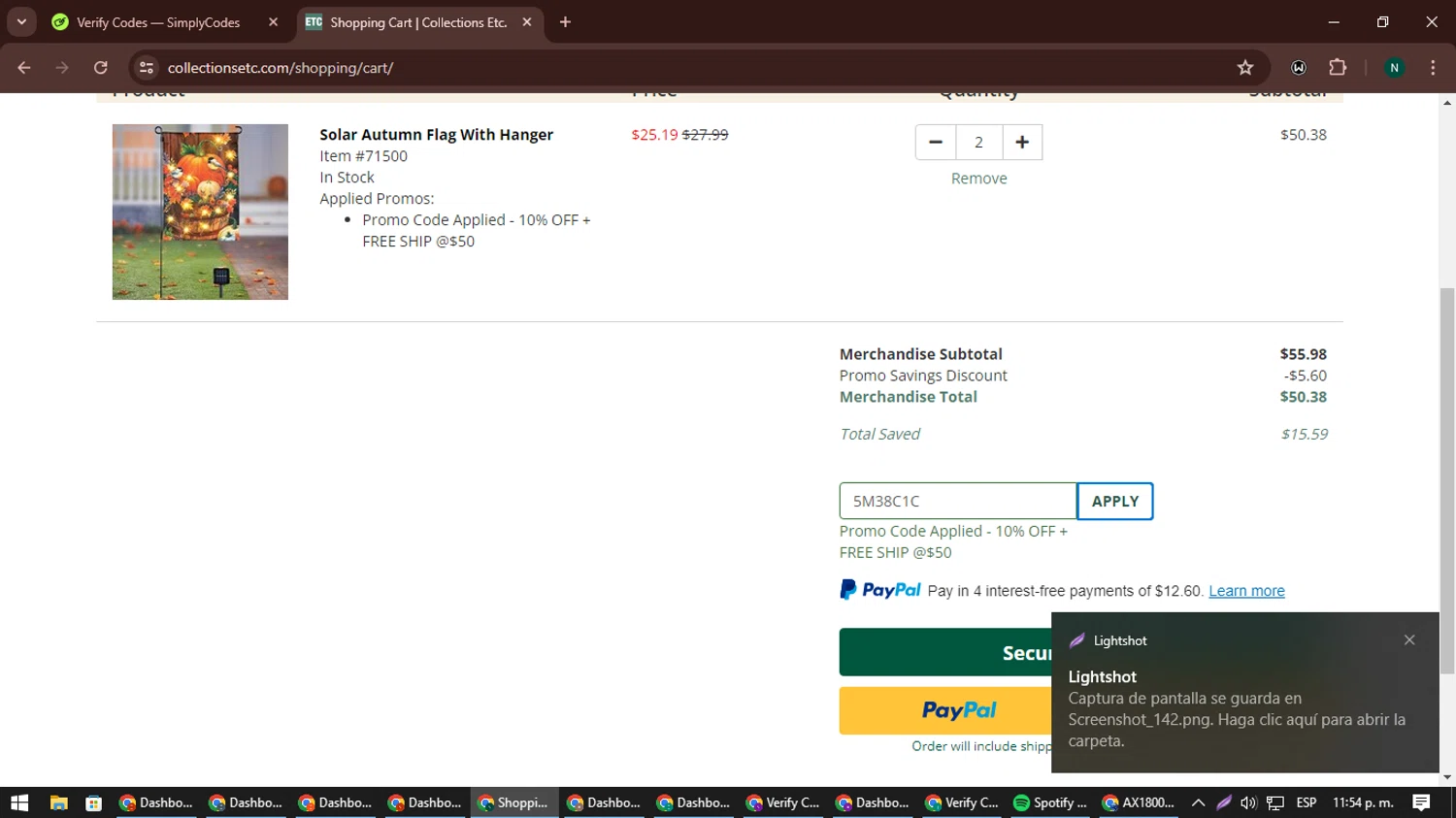Click the address bar URL collectionsetc.com/shopping/cart/

coord(280,68)
